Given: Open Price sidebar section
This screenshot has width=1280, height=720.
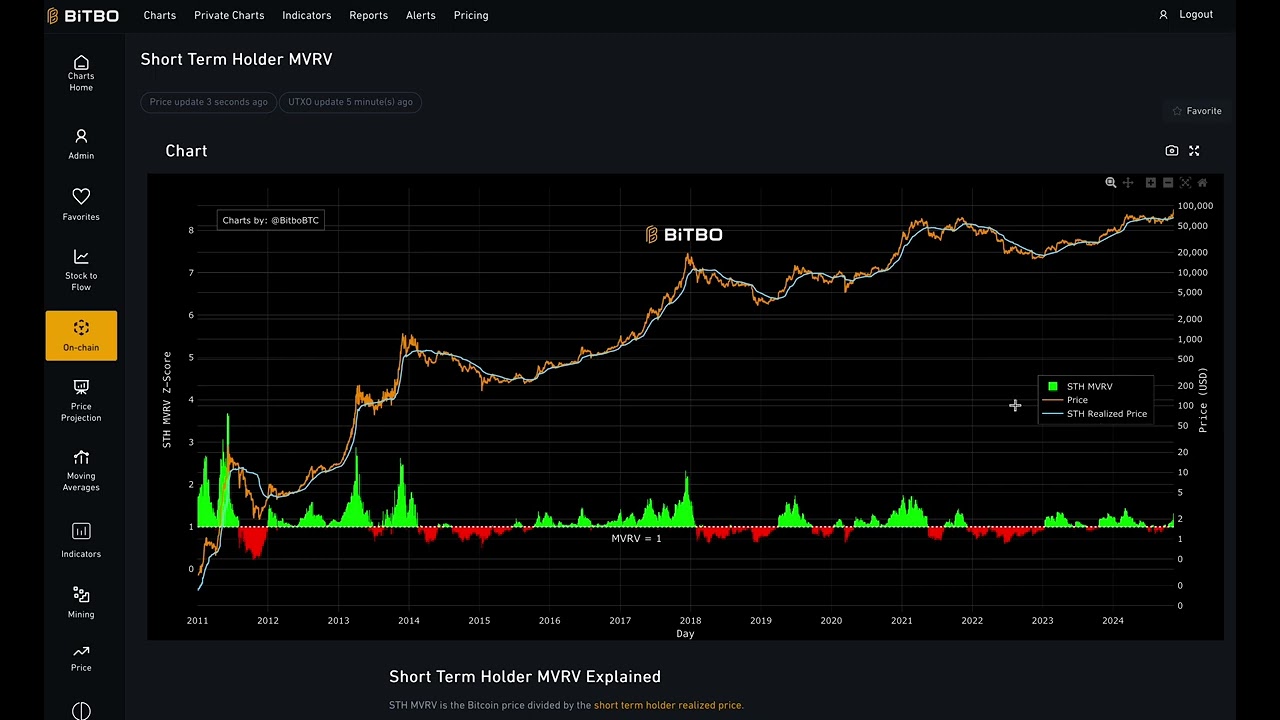Looking at the screenshot, I should (x=81, y=656).
